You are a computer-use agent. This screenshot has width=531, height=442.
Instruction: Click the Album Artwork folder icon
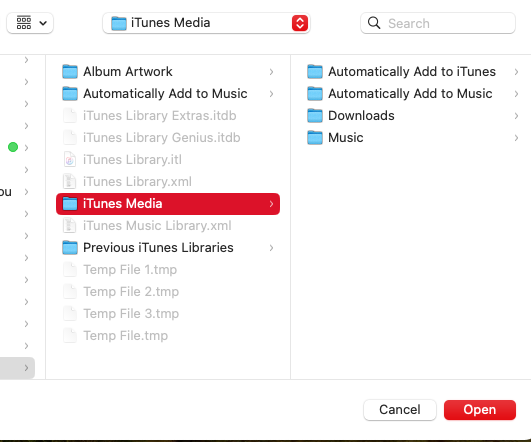tap(70, 72)
